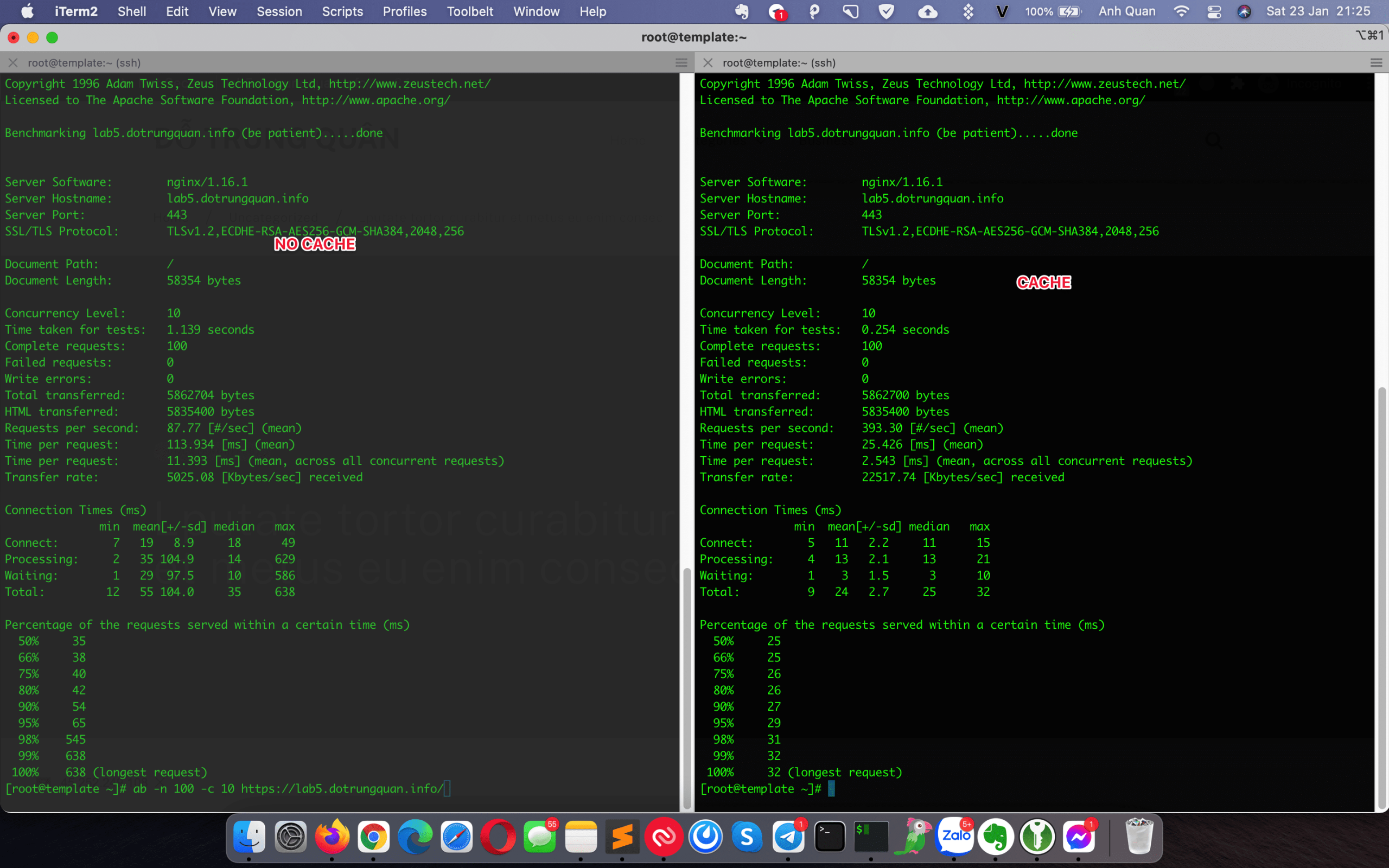
Task: Click the Wi-Fi status icon
Action: click(1181, 11)
